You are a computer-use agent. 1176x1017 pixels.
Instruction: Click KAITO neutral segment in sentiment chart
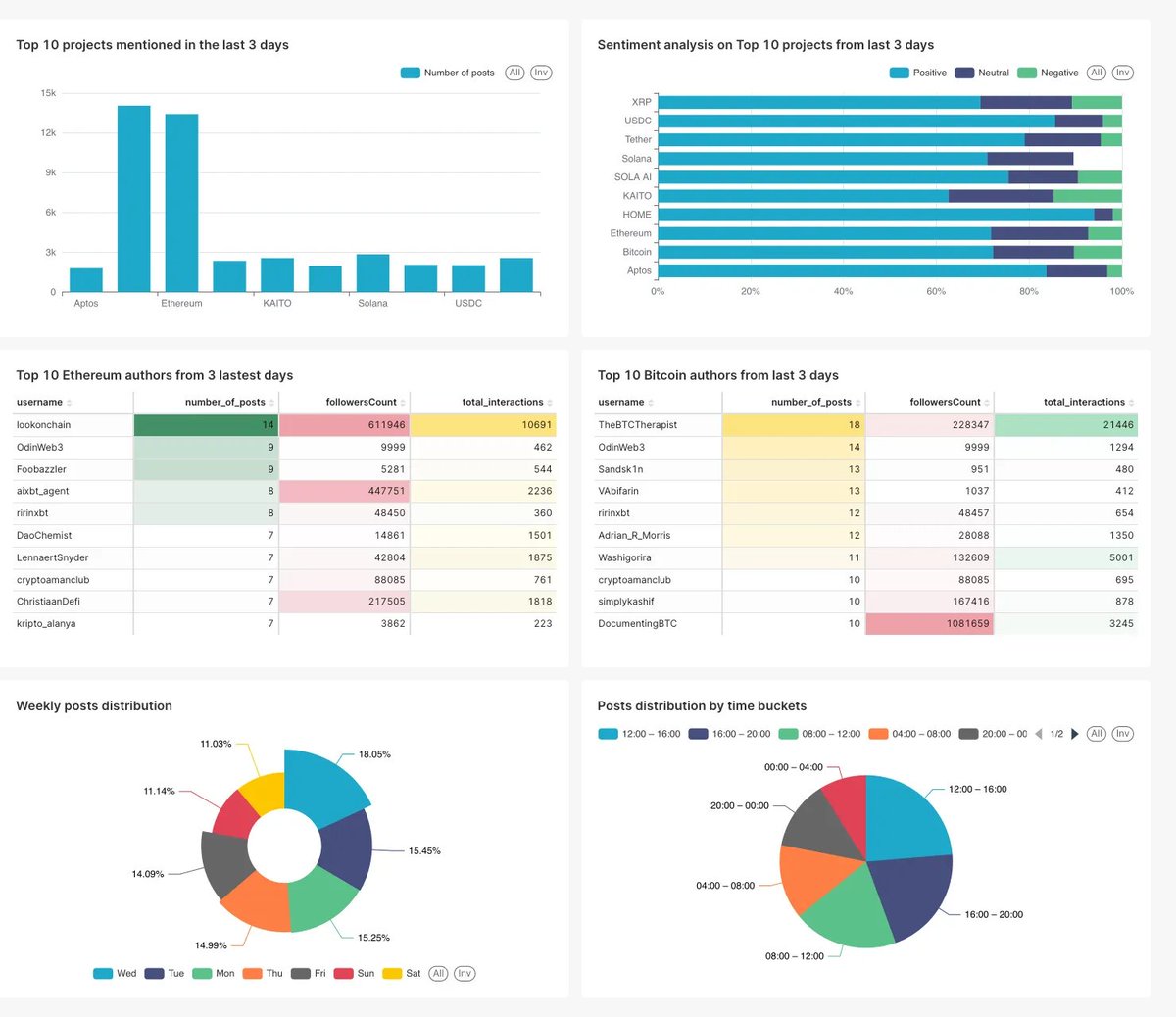tap(1001, 196)
